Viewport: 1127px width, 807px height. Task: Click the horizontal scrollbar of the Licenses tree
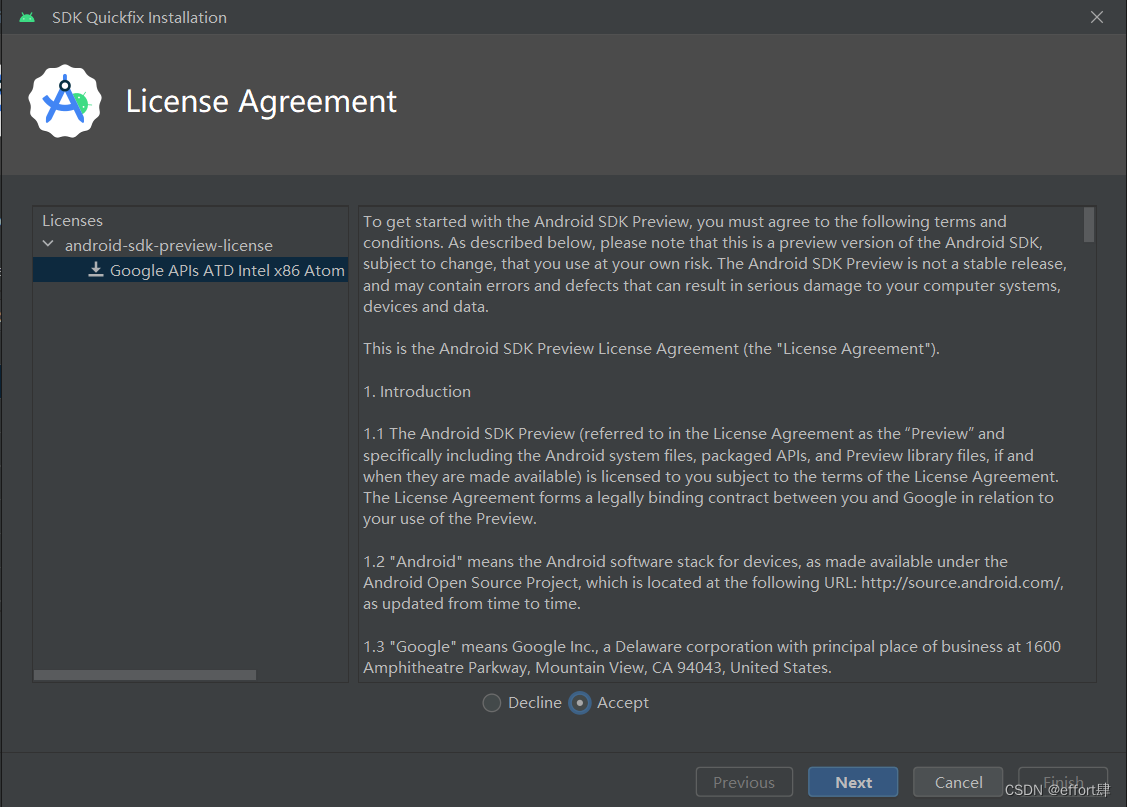click(144, 675)
